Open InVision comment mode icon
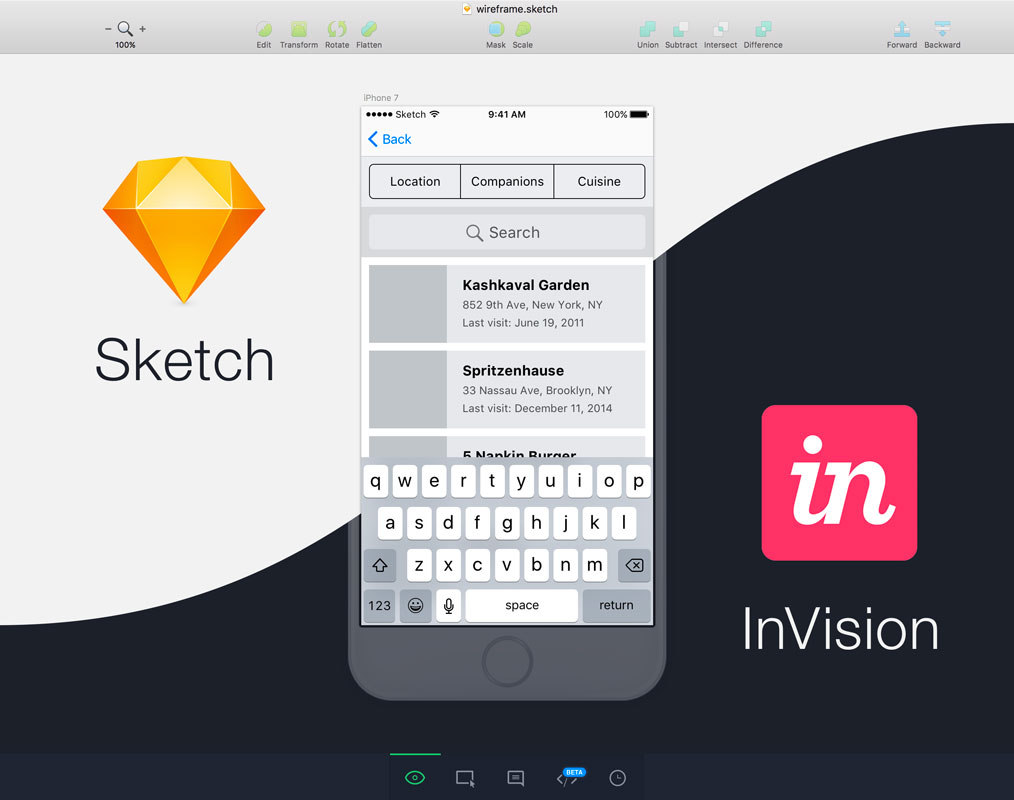The image size is (1014, 800). pos(516,778)
